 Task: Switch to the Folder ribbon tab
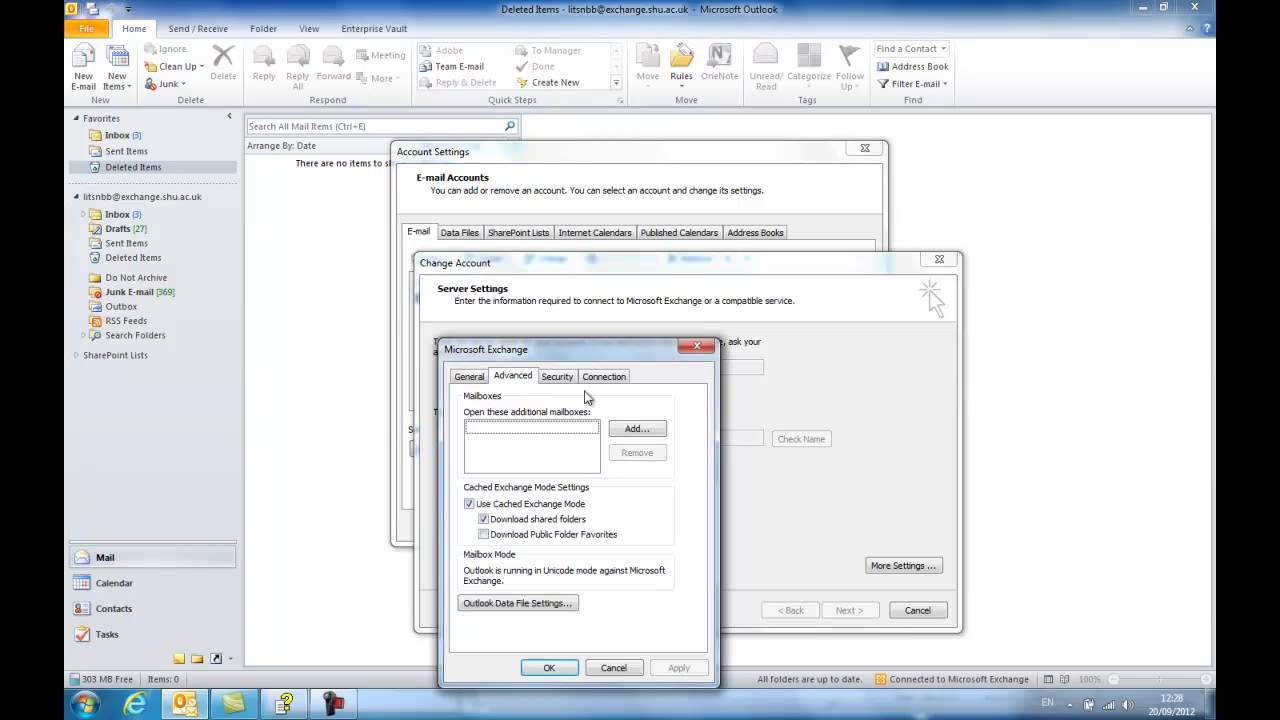pos(263,29)
